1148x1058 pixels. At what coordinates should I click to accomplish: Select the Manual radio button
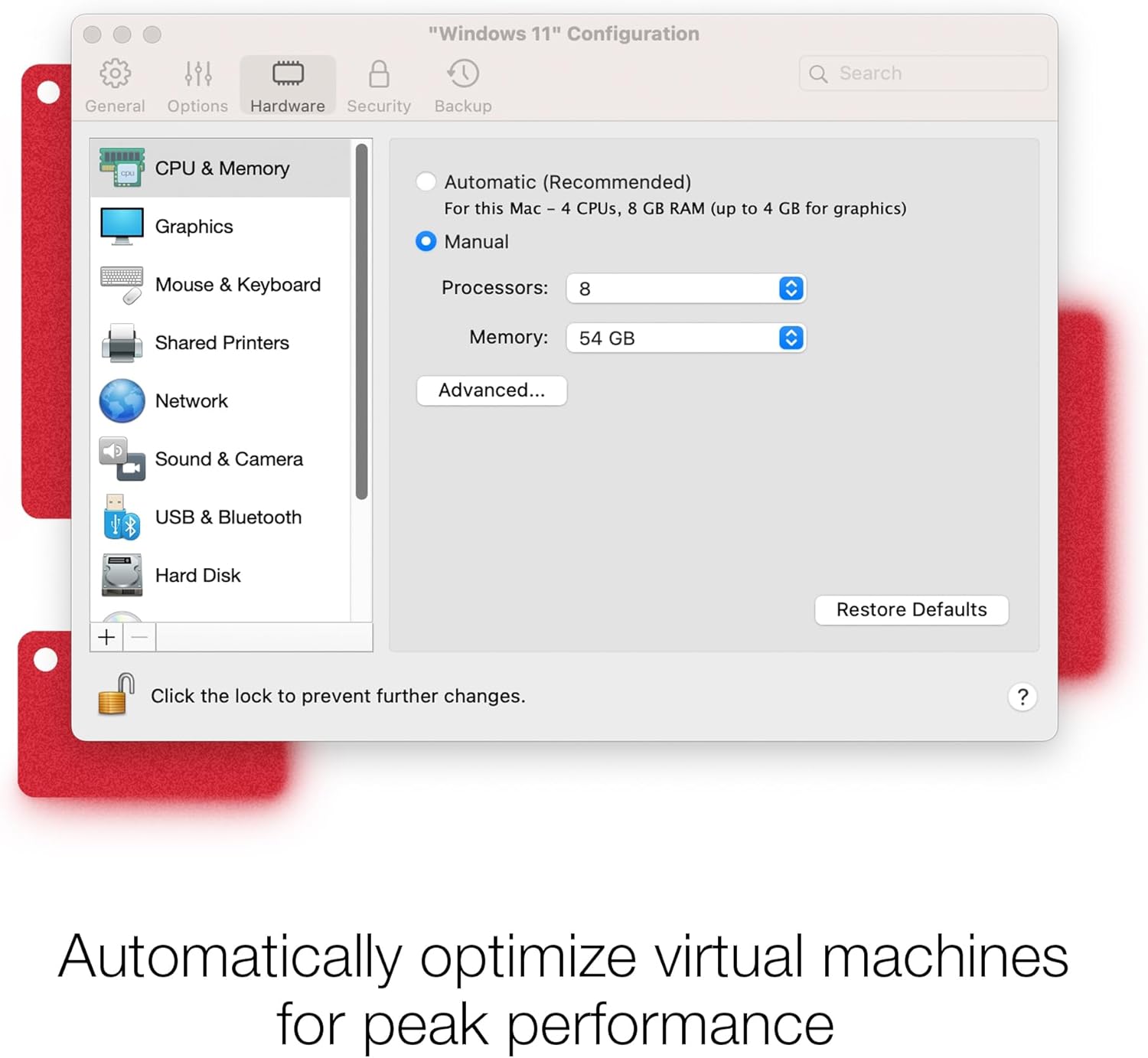click(426, 242)
